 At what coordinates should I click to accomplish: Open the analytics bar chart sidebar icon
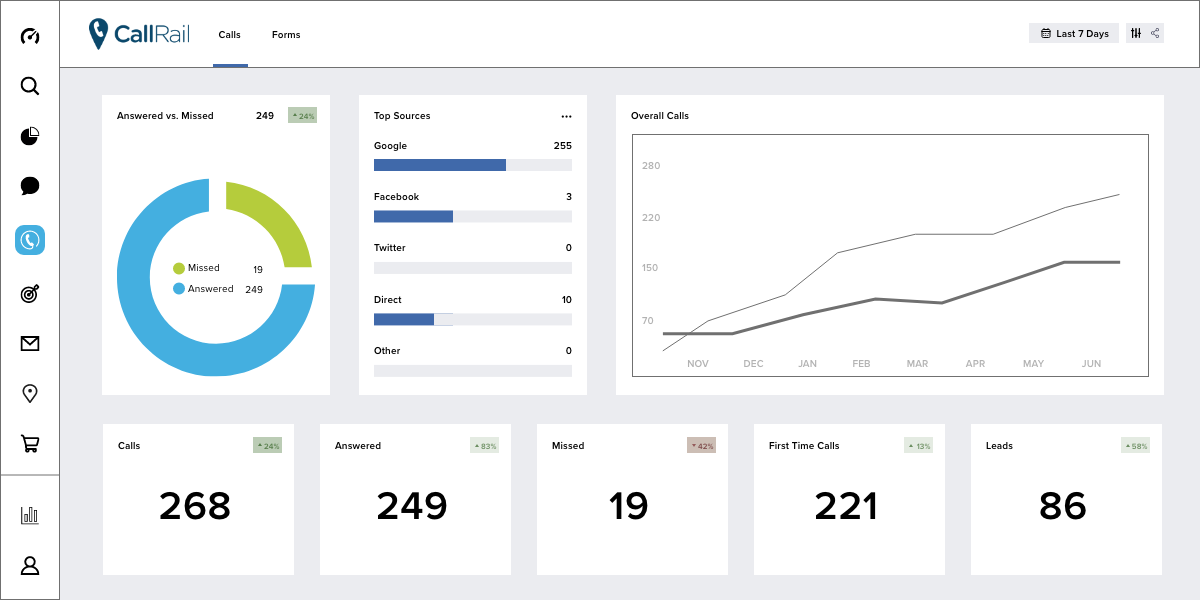tap(30, 514)
